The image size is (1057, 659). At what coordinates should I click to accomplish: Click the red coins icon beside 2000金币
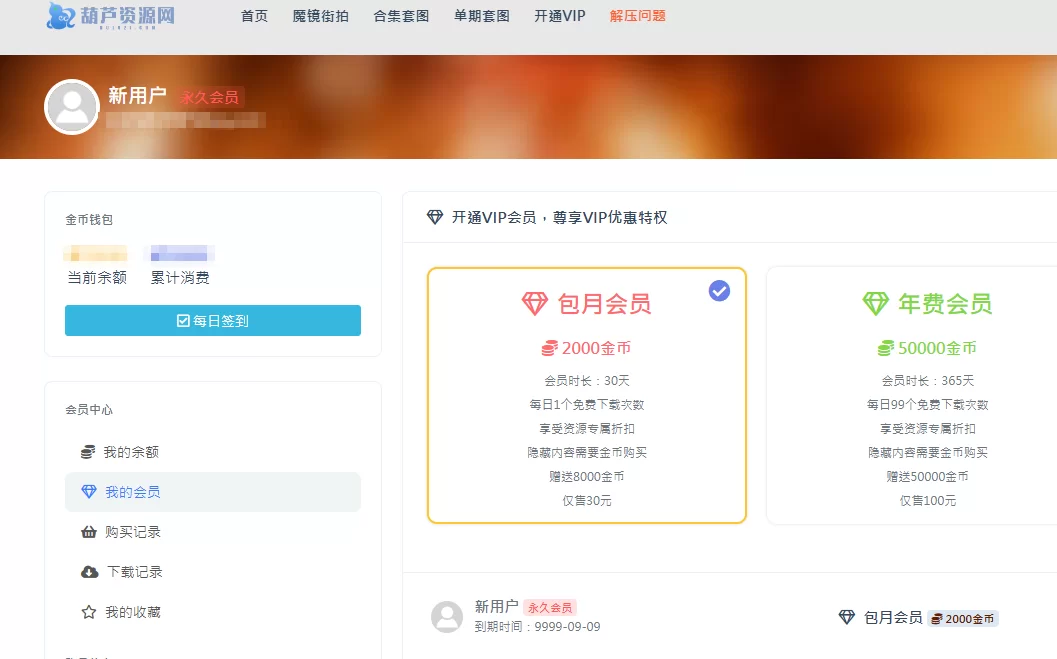[x=549, y=348]
